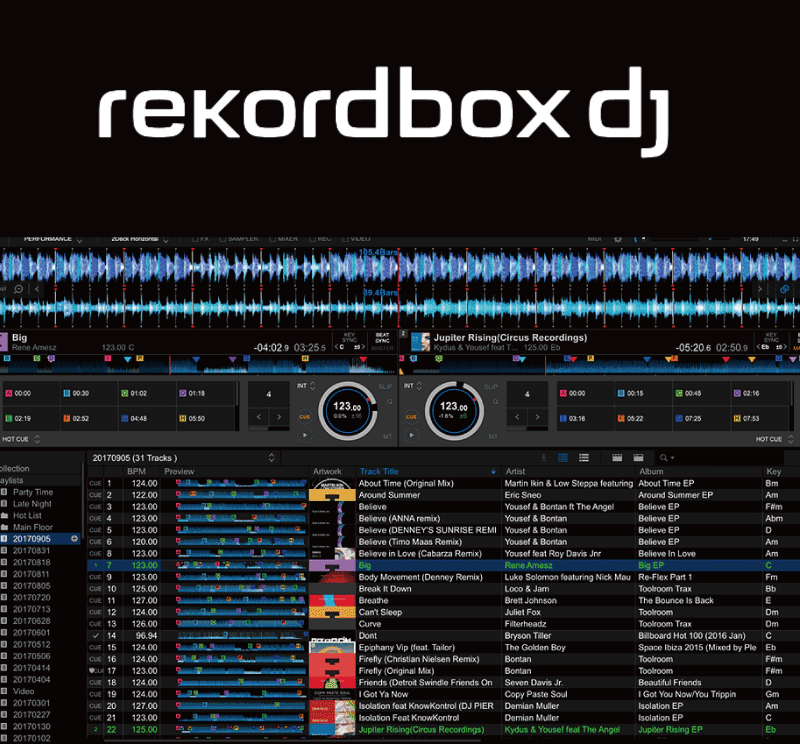The width and height of the screenshot is (800, 744).
Task: Click the plus icon next to 20170905 playlist
Action: pyautogui.click(x=74, y=539)
